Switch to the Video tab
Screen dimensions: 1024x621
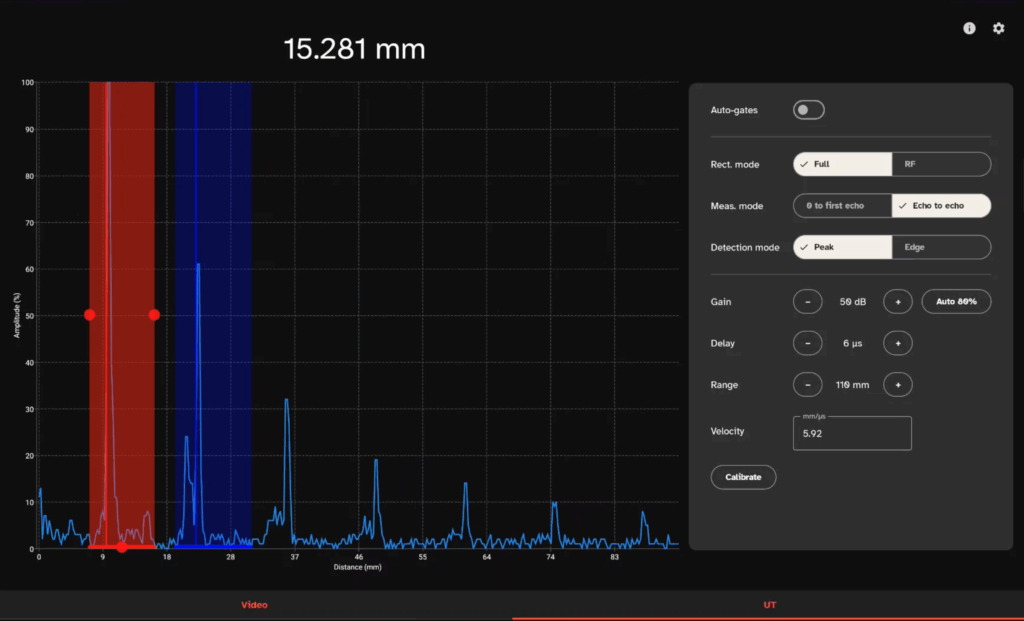pos(255,605)
